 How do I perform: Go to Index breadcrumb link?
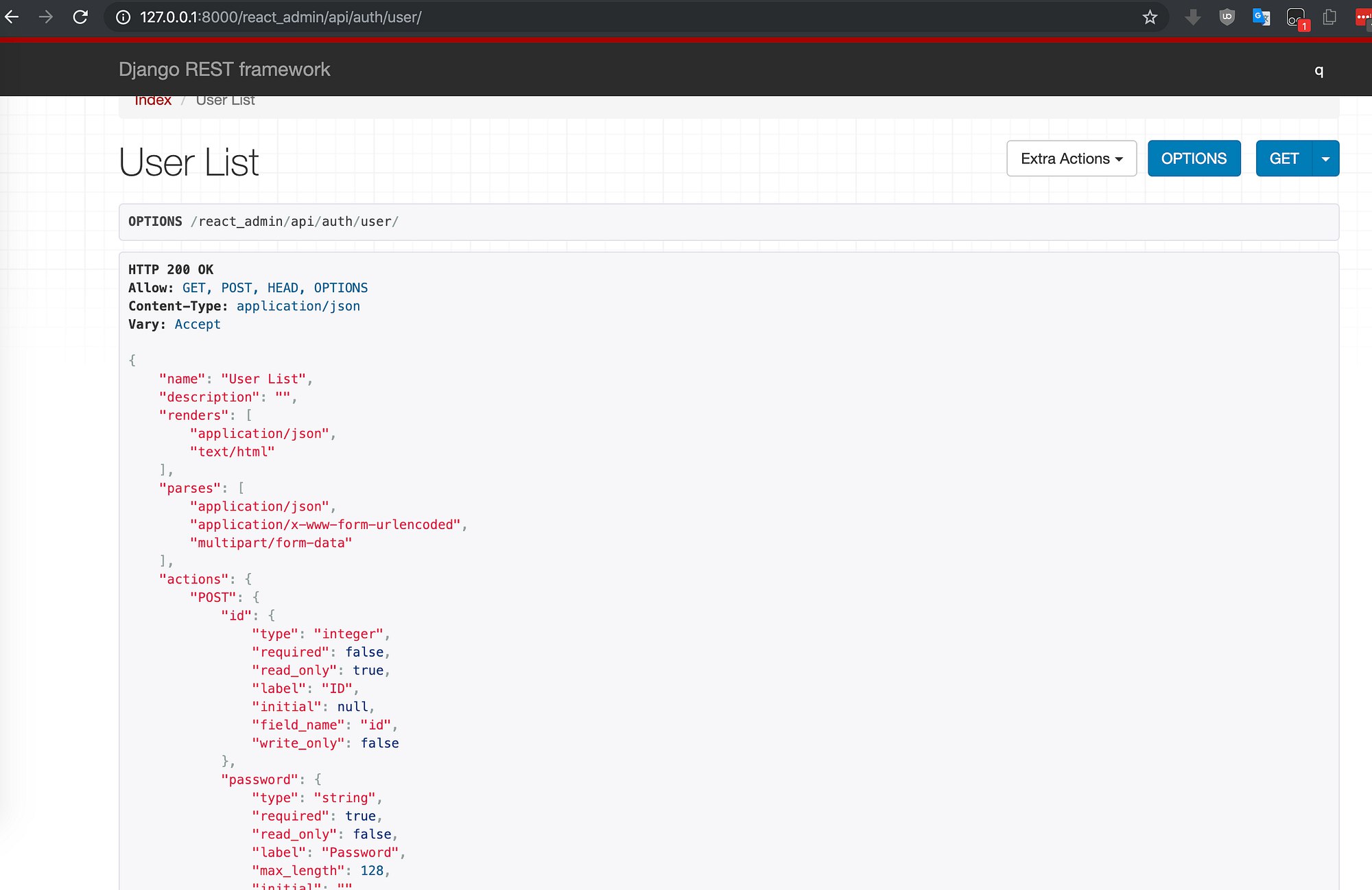(x=153, y=100)
